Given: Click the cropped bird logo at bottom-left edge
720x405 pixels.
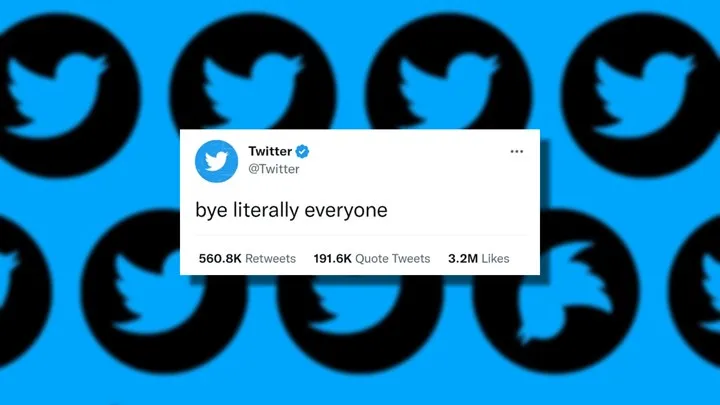Looking at the screenshot, I should (23, 292).
